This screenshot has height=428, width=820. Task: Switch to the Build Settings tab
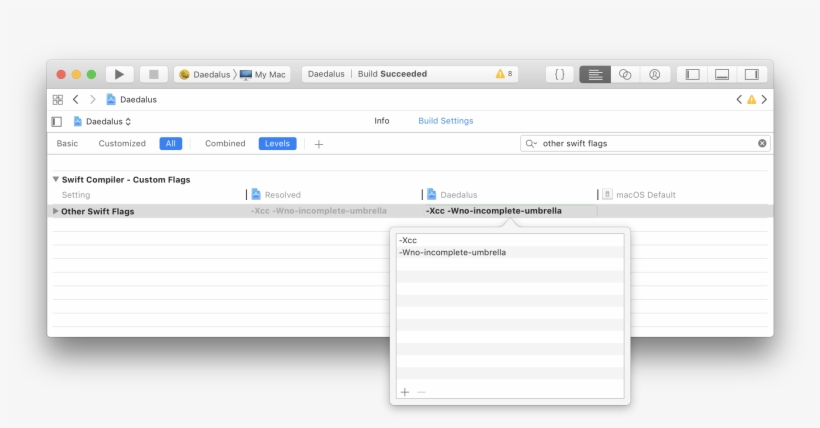tap(446, 121)
